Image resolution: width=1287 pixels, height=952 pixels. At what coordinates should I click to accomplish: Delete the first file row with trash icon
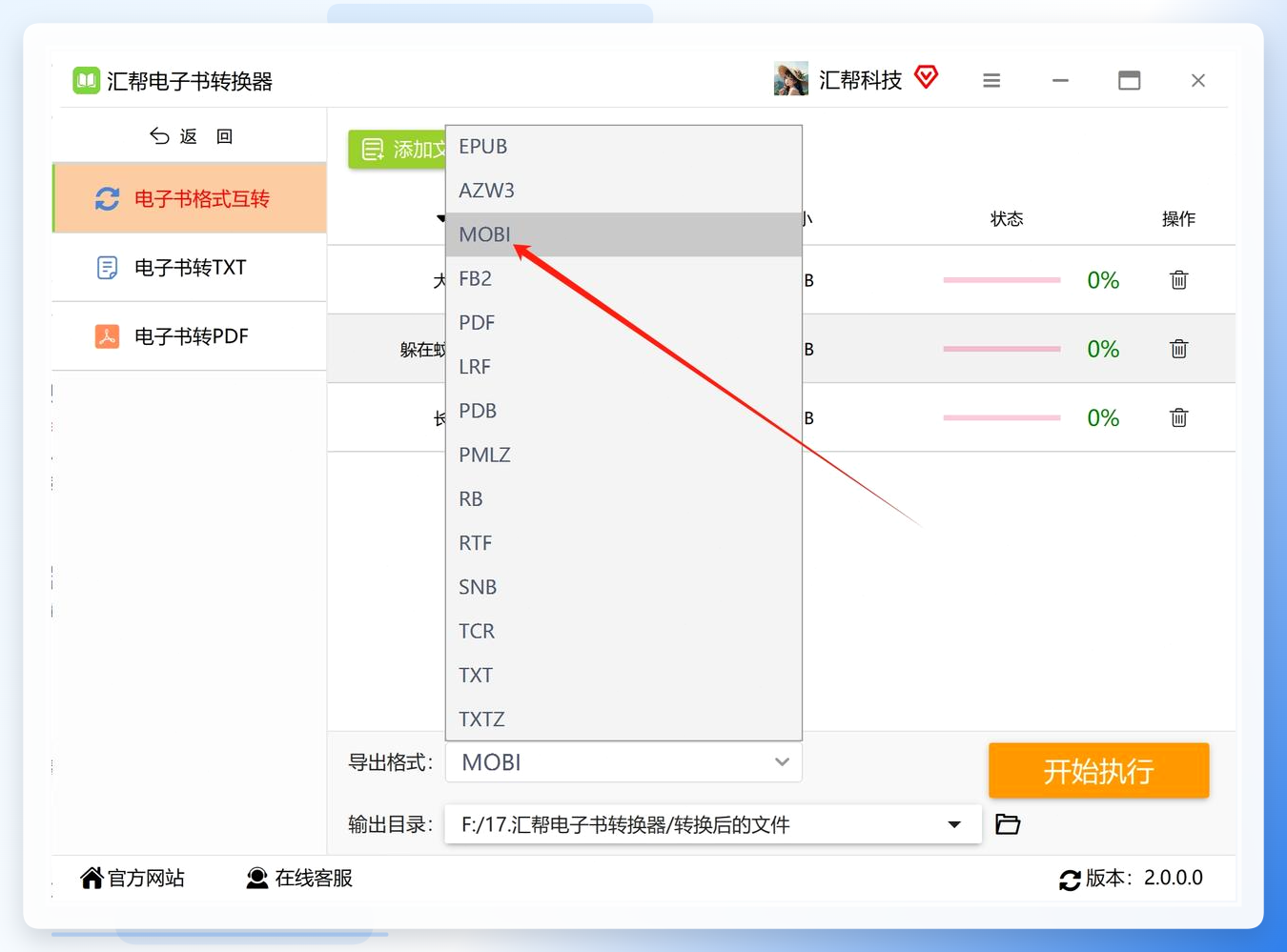1179,280
